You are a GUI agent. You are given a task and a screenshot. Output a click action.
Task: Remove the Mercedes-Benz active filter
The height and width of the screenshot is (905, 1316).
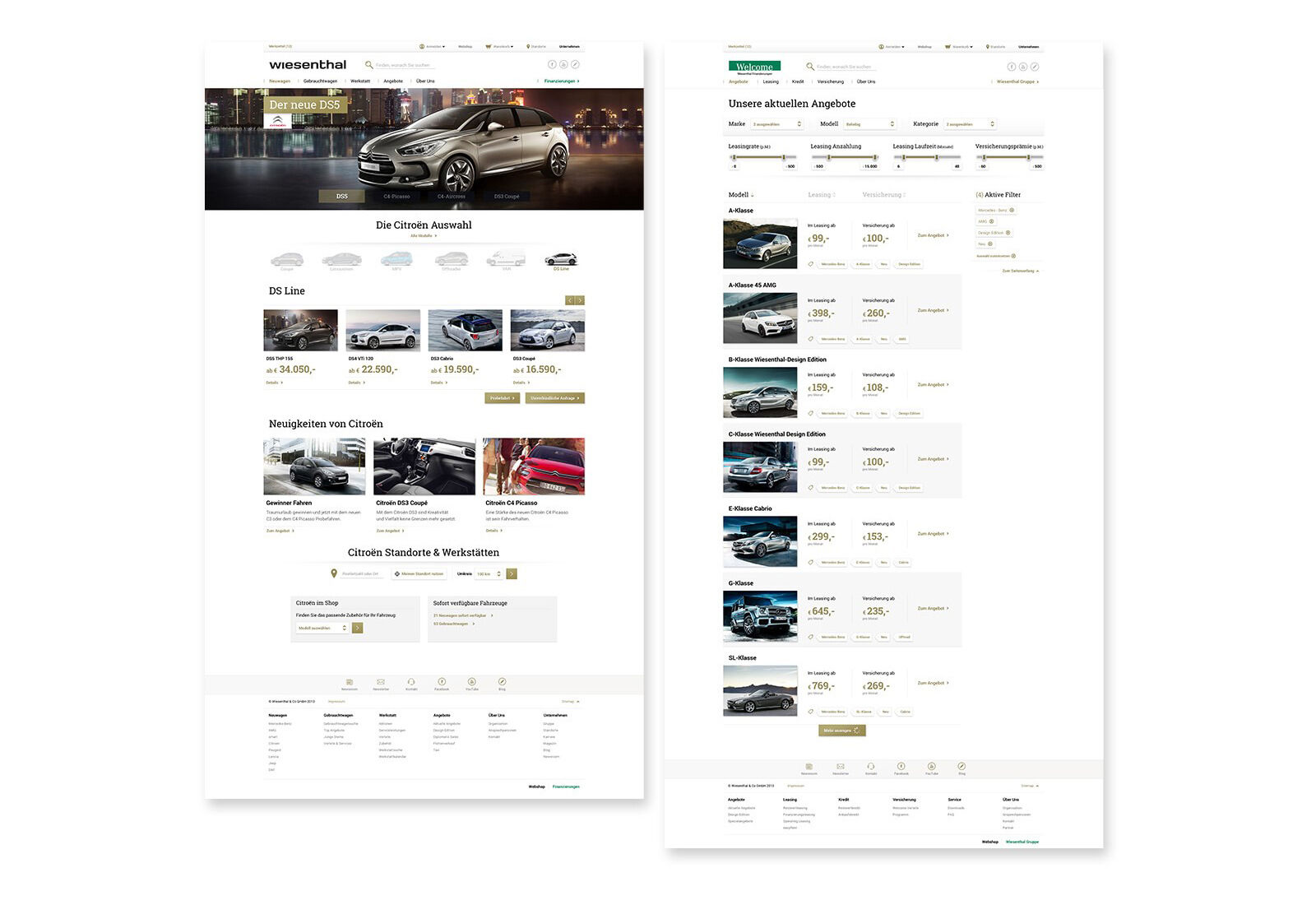coord(1012,210)
